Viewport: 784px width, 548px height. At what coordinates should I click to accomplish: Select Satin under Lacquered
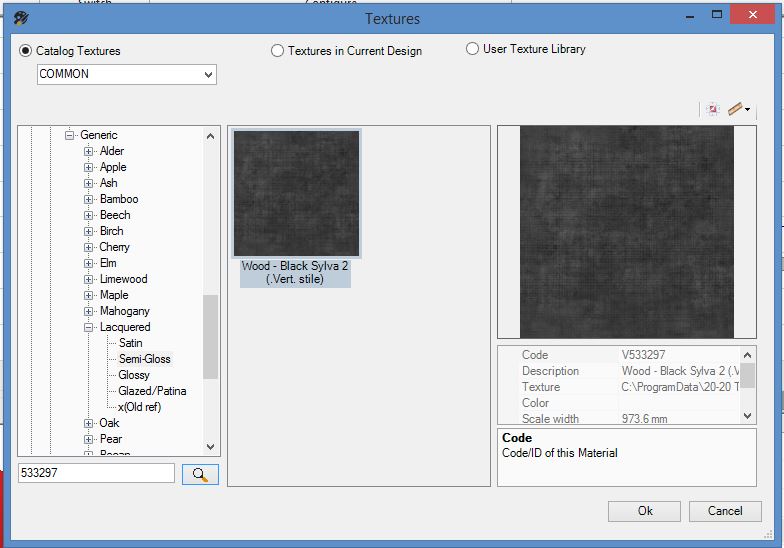[x=130, y=343]
